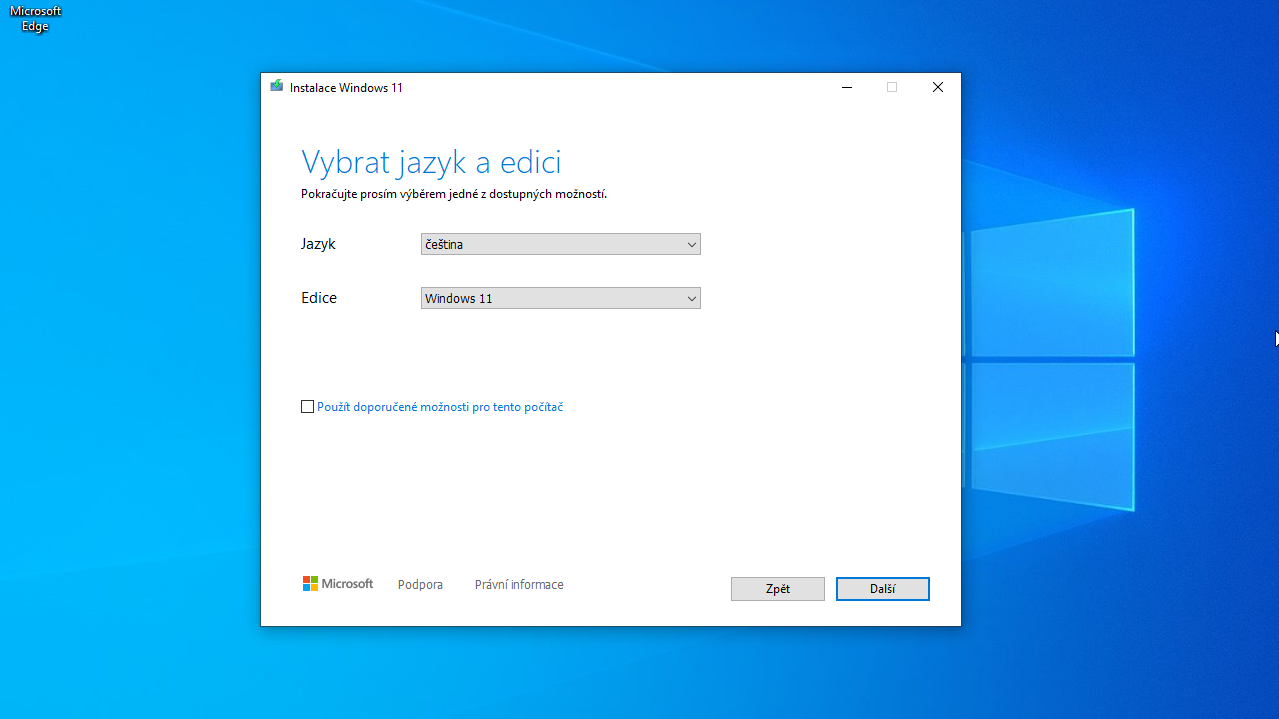Expand the Jazyk dropdown arrow
1279x719 pixels.
691,245
